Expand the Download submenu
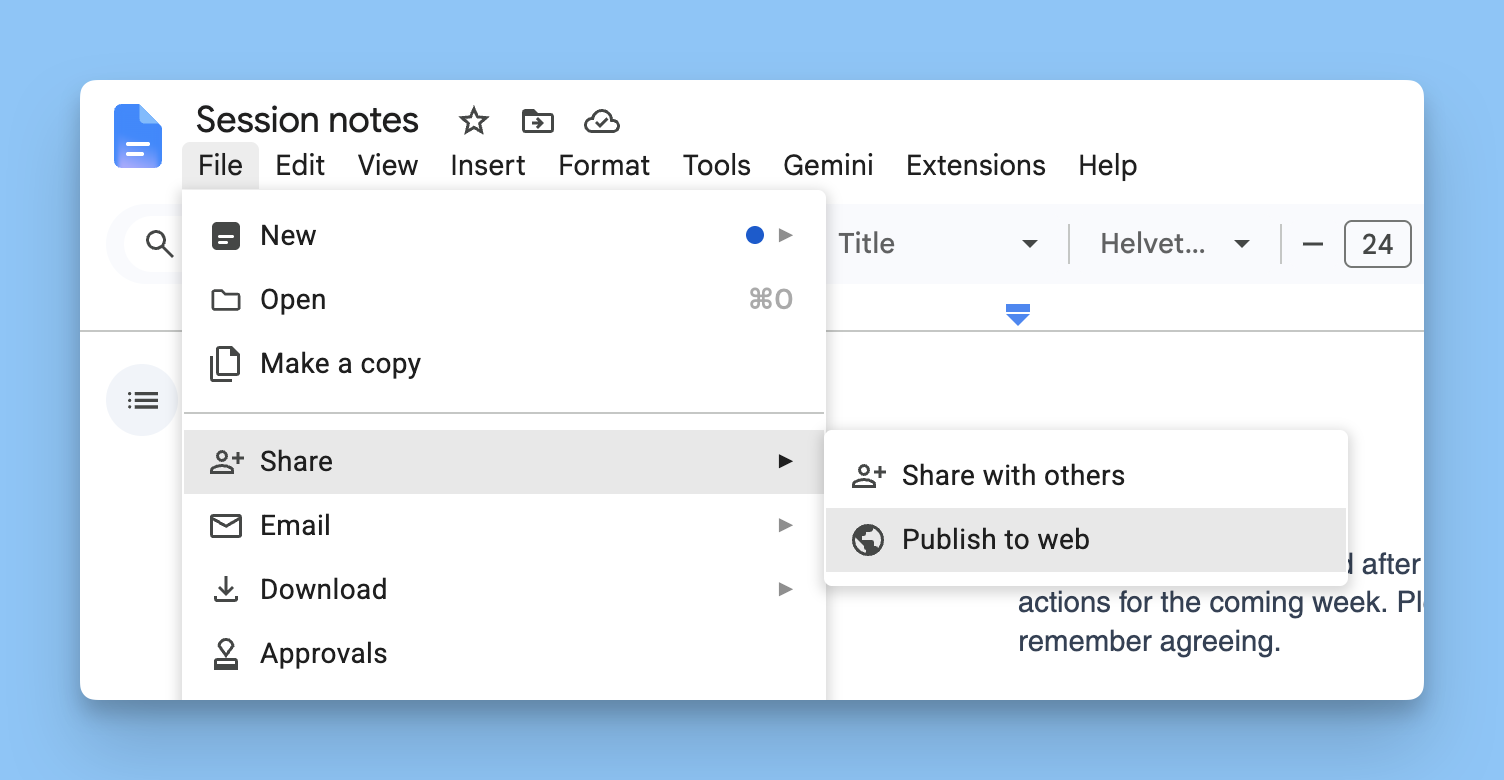Image resolution: width=1504 pixels, height=780 pixels. (504, 590)
